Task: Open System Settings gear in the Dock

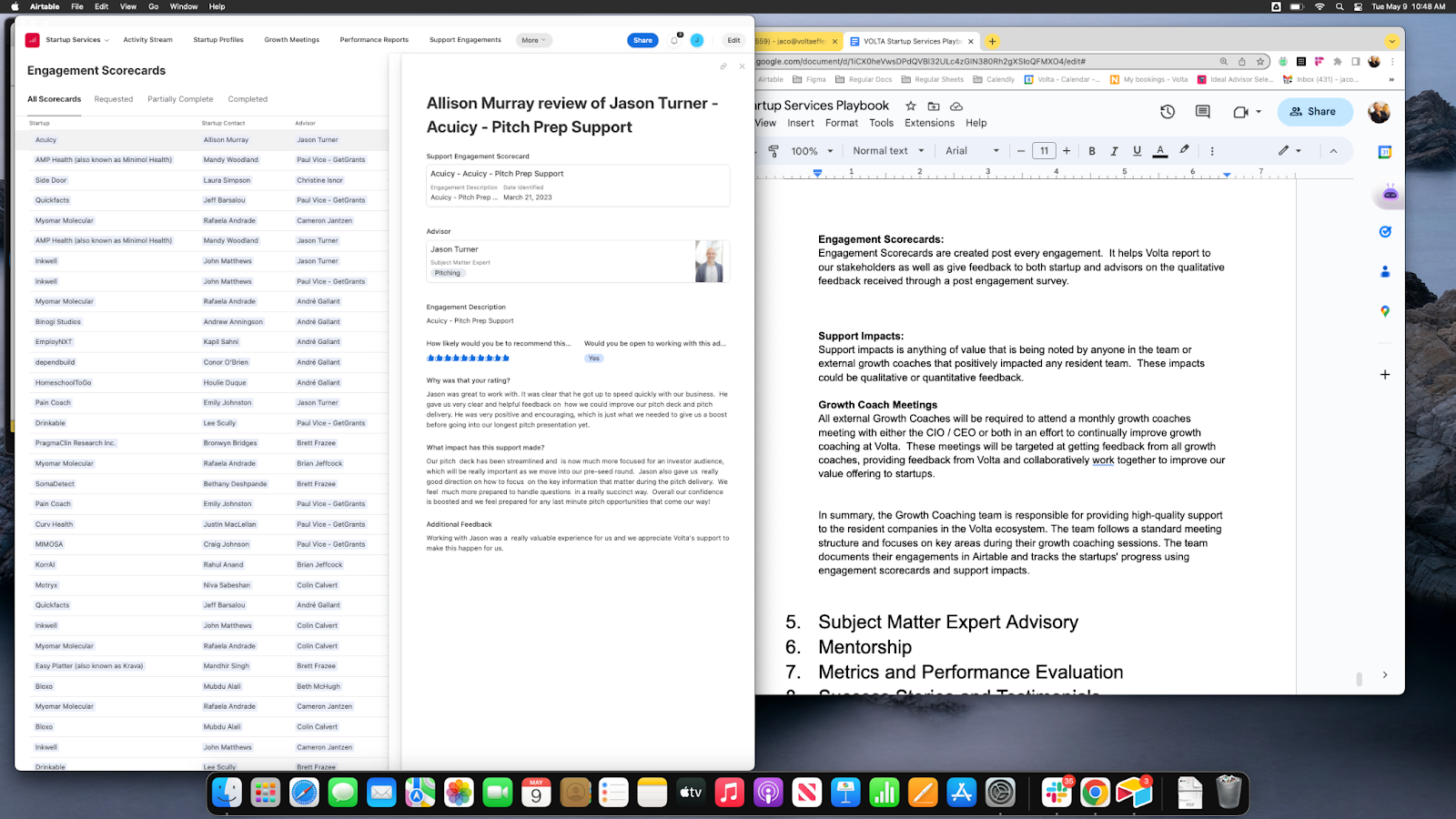Action: 1000,793
